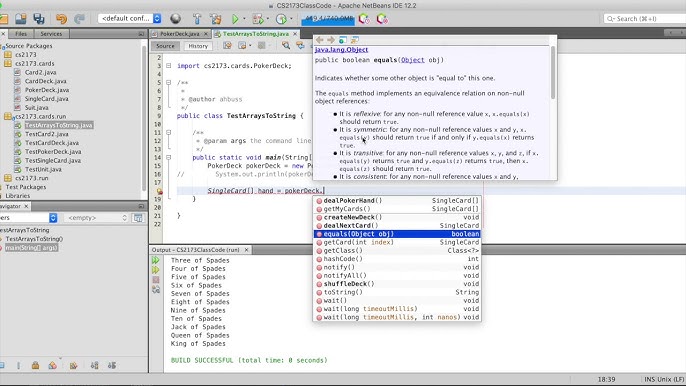Click the Run Project green play icon
Image resolution: width=686 pixels, height=386 pixels.
235,19
